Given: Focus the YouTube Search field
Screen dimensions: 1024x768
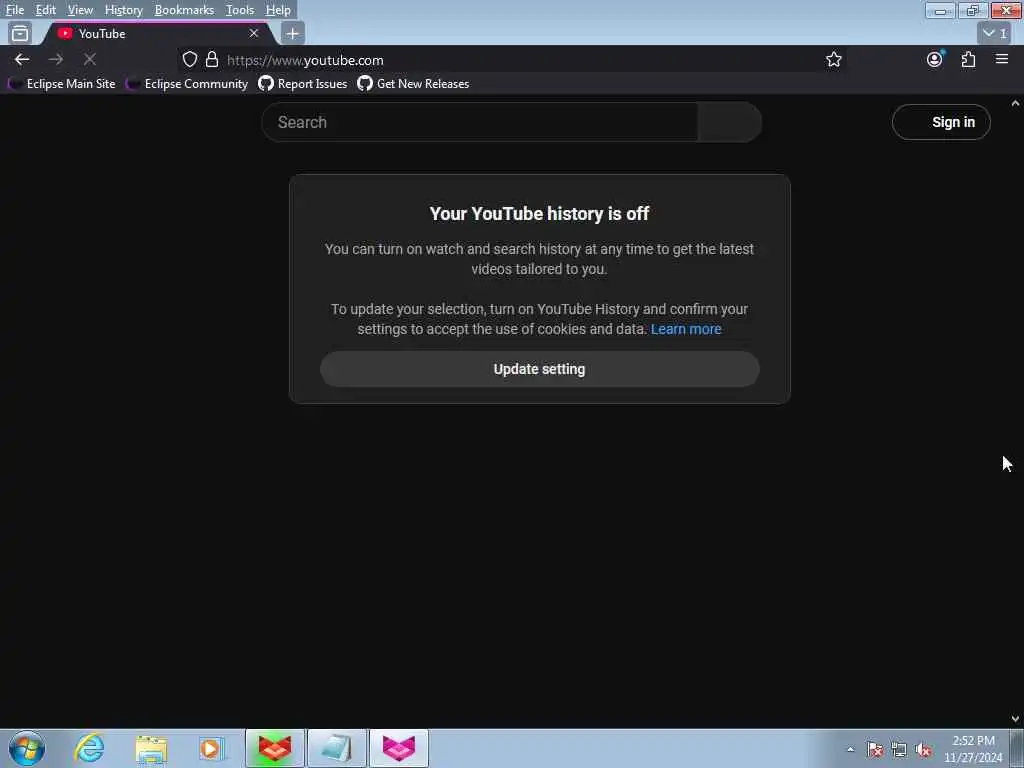Looking at the screenshot, I should [x=480, y=122].
